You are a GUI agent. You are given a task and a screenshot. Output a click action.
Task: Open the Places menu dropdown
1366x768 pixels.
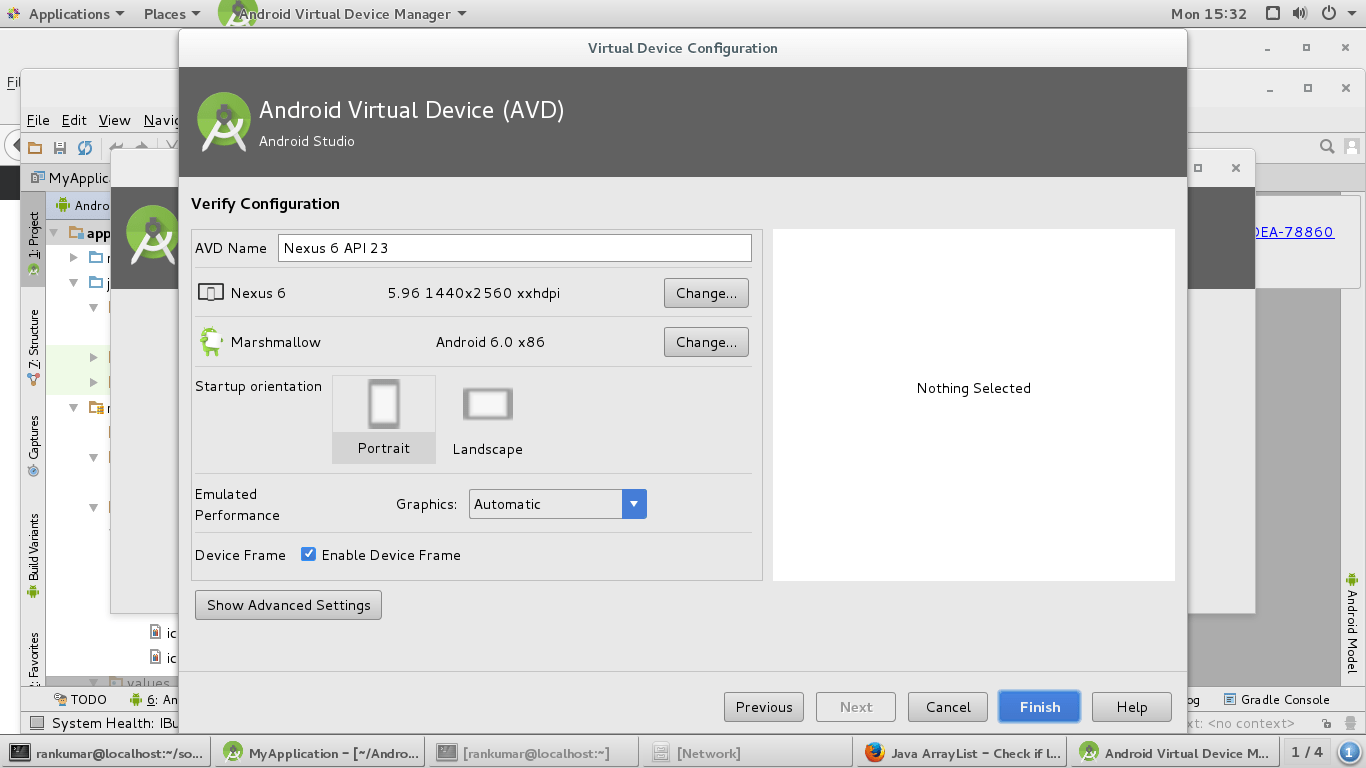point(172,14)
